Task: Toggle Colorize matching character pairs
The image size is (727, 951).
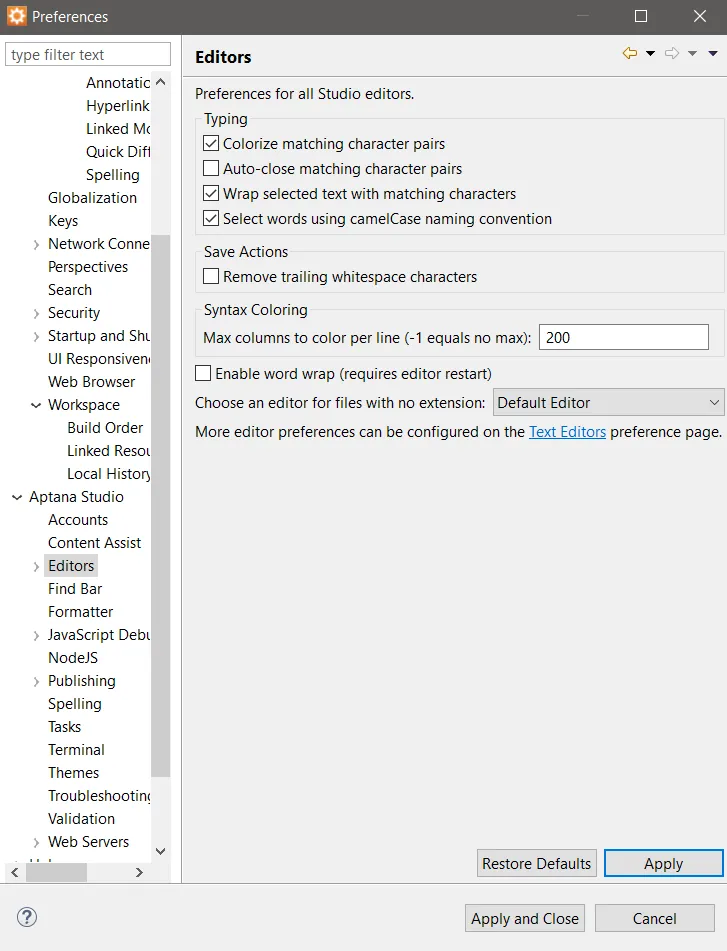Action: click(211, 144)
